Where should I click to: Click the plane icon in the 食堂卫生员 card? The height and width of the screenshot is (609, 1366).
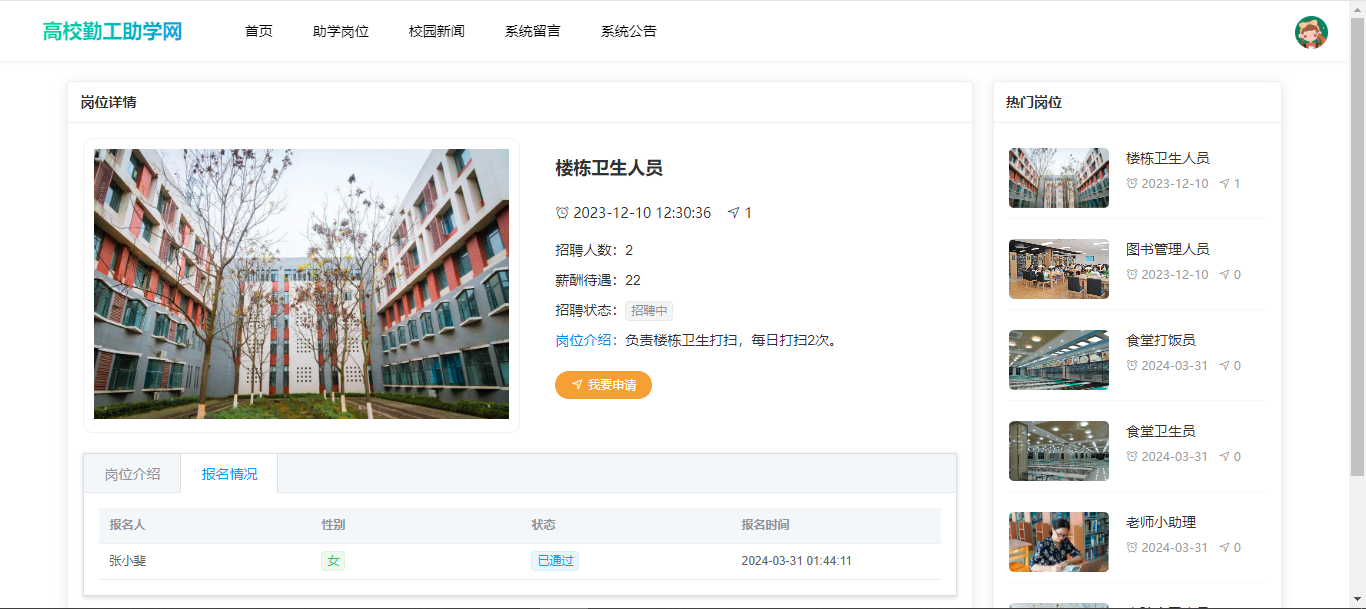pyautogui.click(x=1224, y=456)
